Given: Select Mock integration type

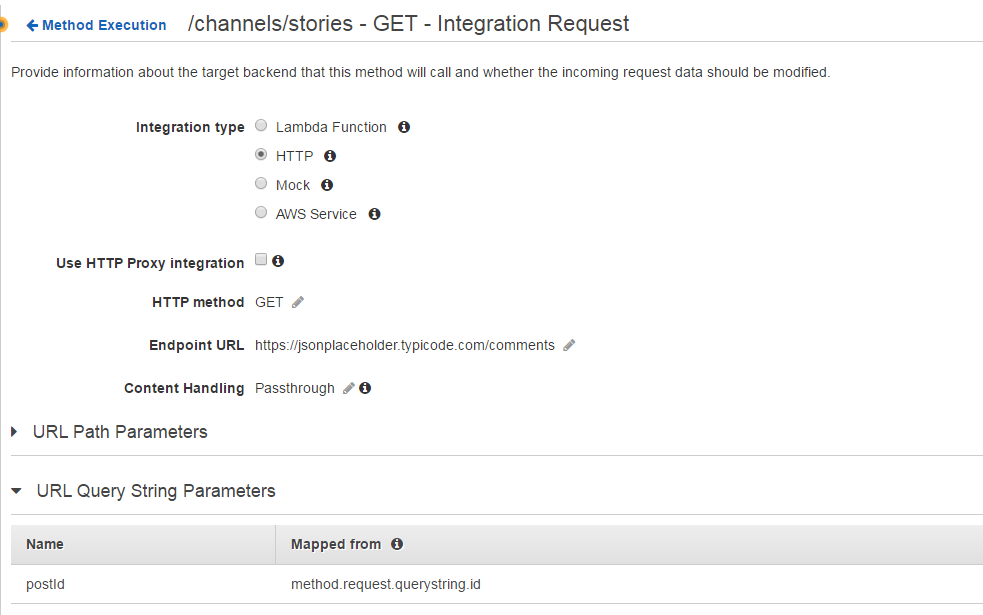Looking at the screenshot, I should tap(261, 184).
